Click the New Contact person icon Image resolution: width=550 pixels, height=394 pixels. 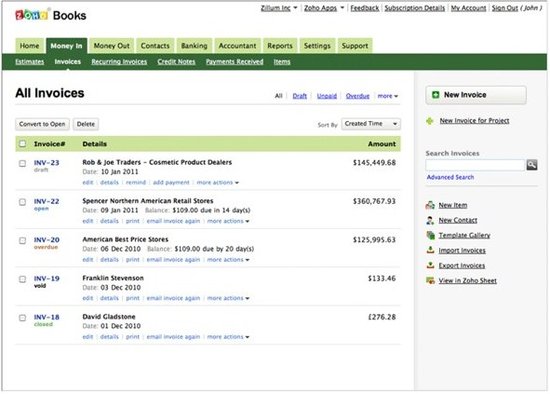pos(430,220)
